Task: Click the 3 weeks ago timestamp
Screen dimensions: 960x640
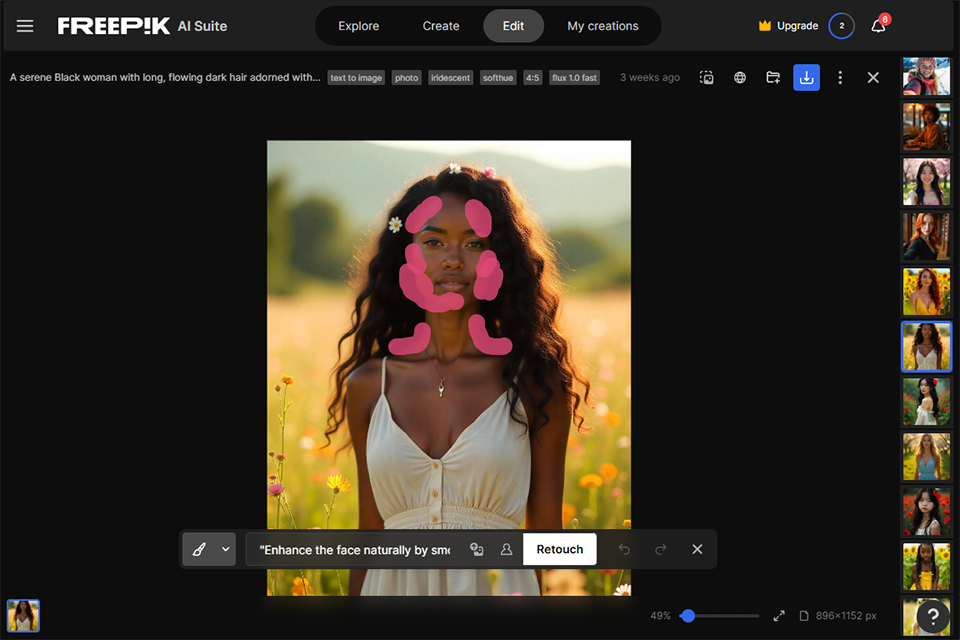Action: click(650, 77)
